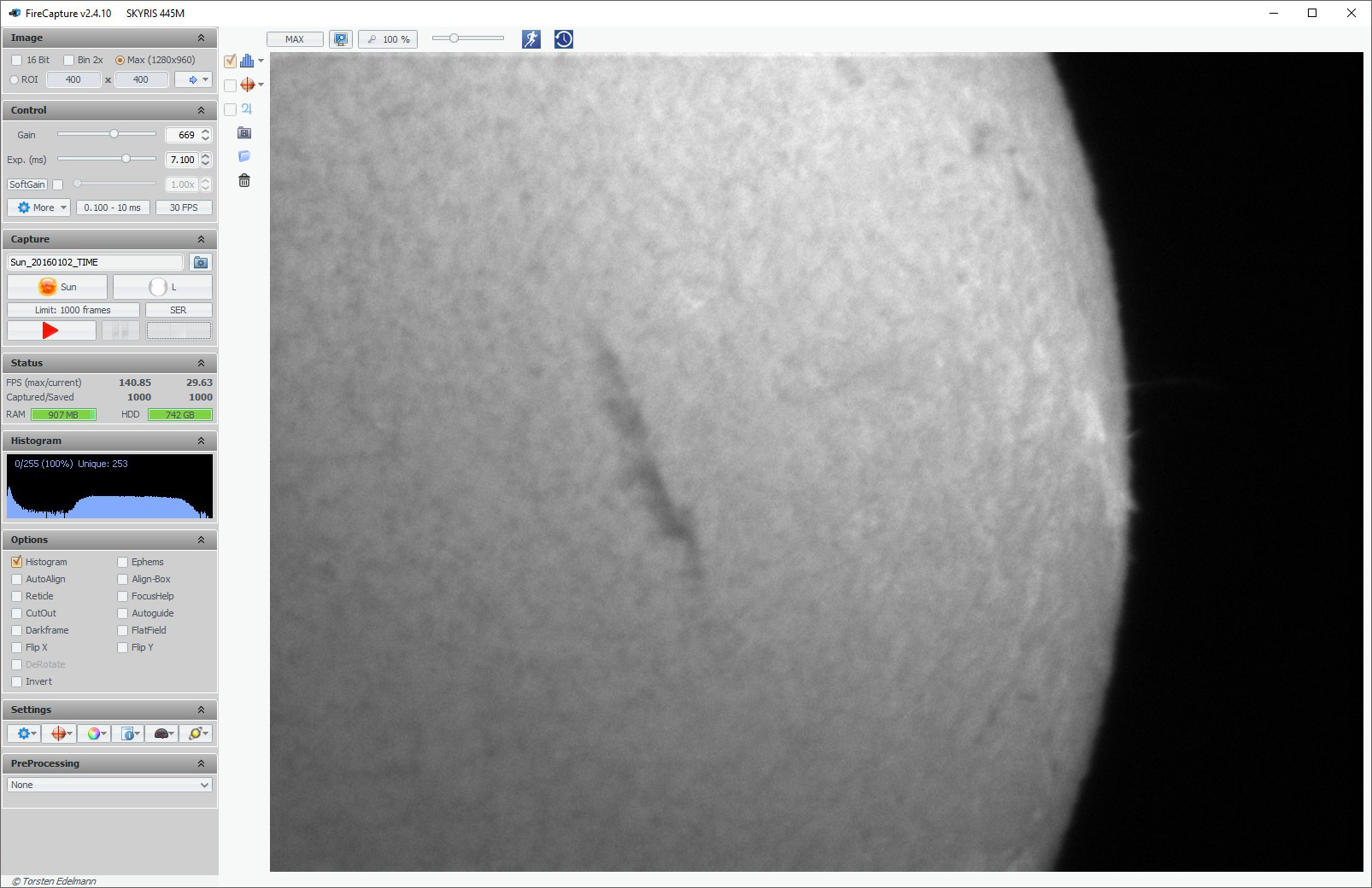This screenshot has height=888, width=1372.
Task: Collapse the Capture panel
Action: (202, 239)
